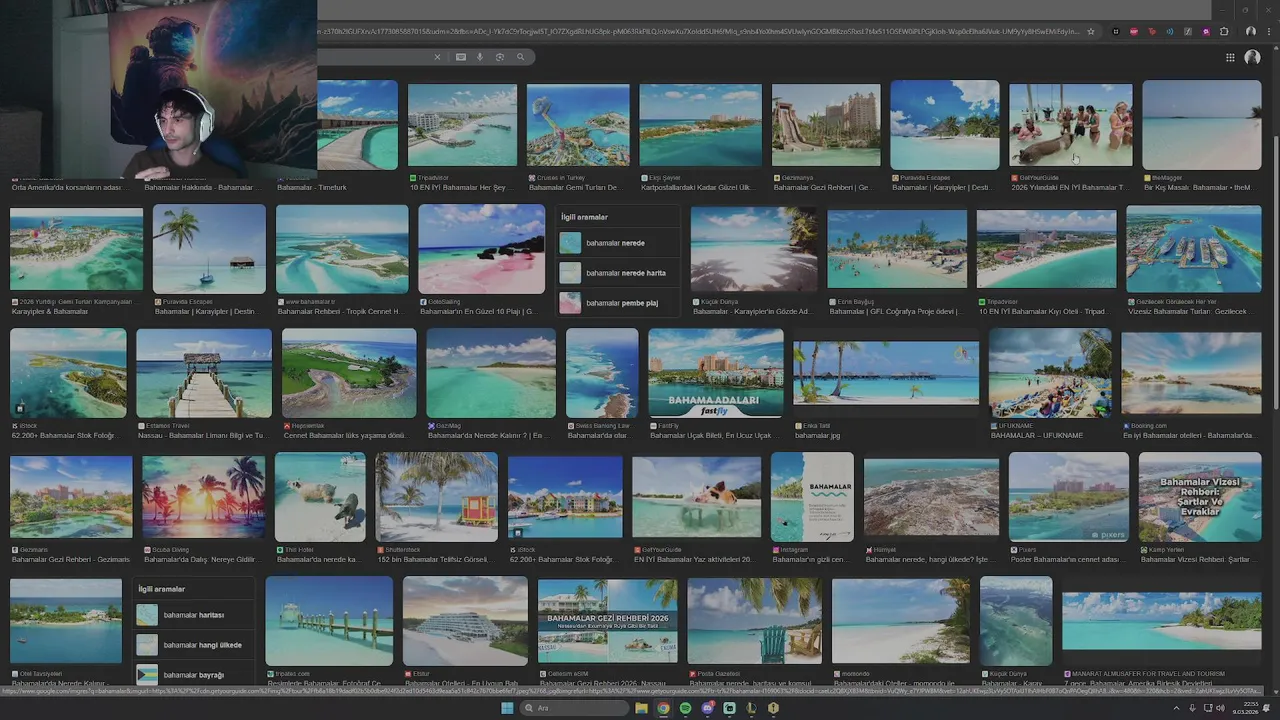This screenshot has height=720, width=1280.
Task: Open volume control in system tray
Action: tap(1220, 708)
